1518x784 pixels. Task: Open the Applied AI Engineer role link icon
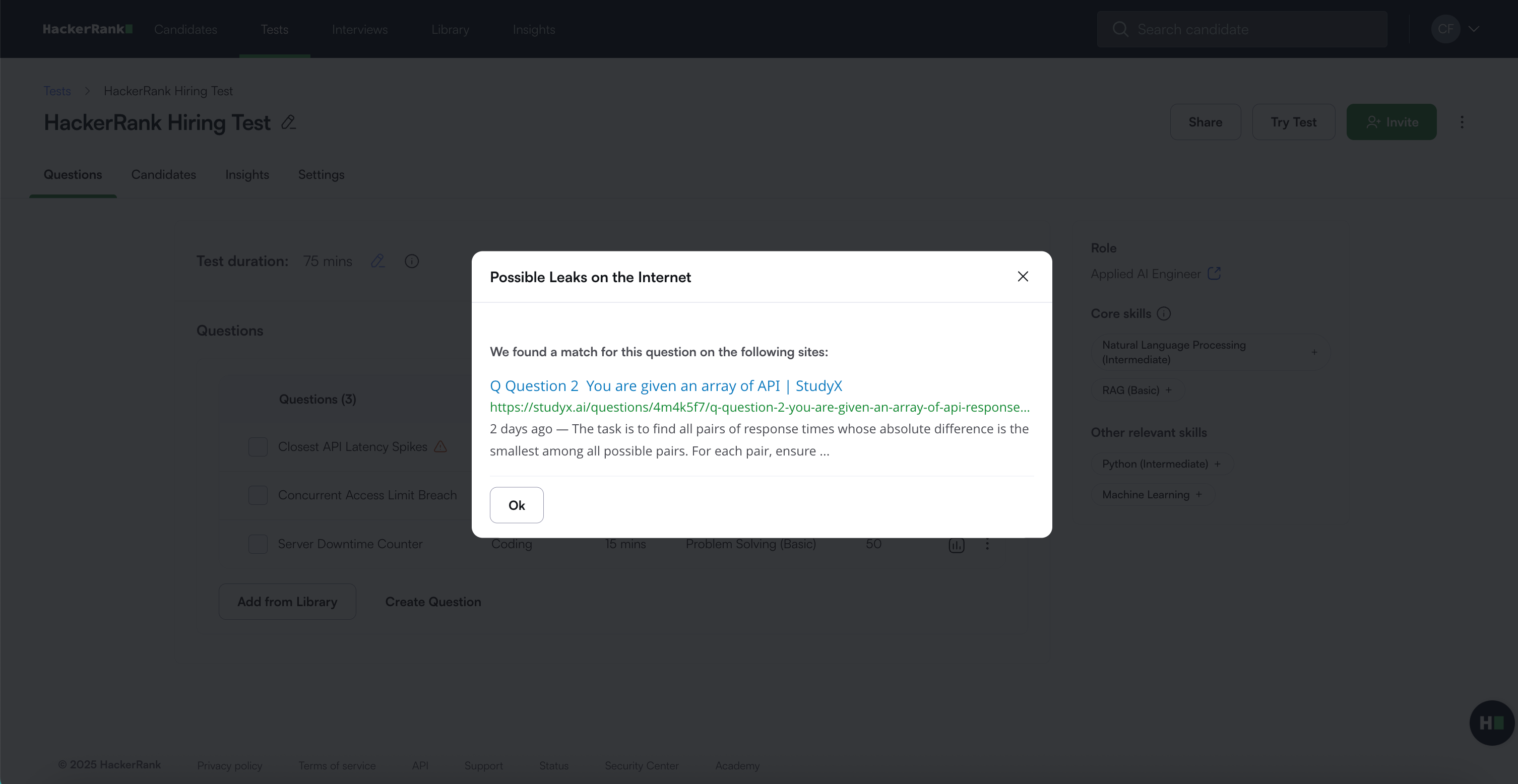click(1214, 274)
